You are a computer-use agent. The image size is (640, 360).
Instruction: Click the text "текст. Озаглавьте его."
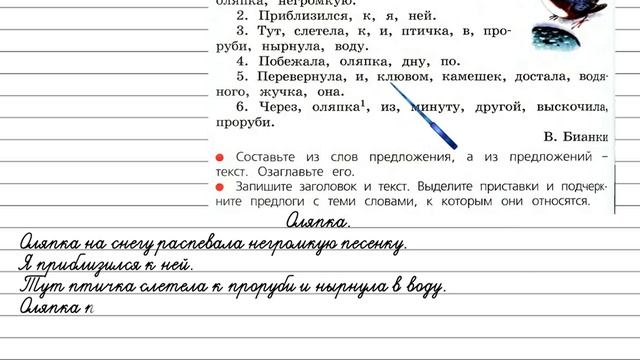tap(285, 172)
